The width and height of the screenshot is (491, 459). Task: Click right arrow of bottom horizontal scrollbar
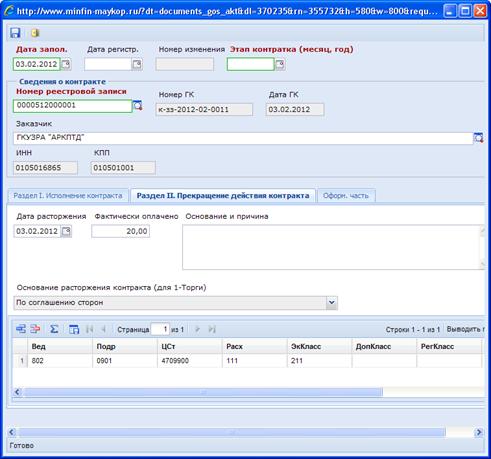(479, 432)
